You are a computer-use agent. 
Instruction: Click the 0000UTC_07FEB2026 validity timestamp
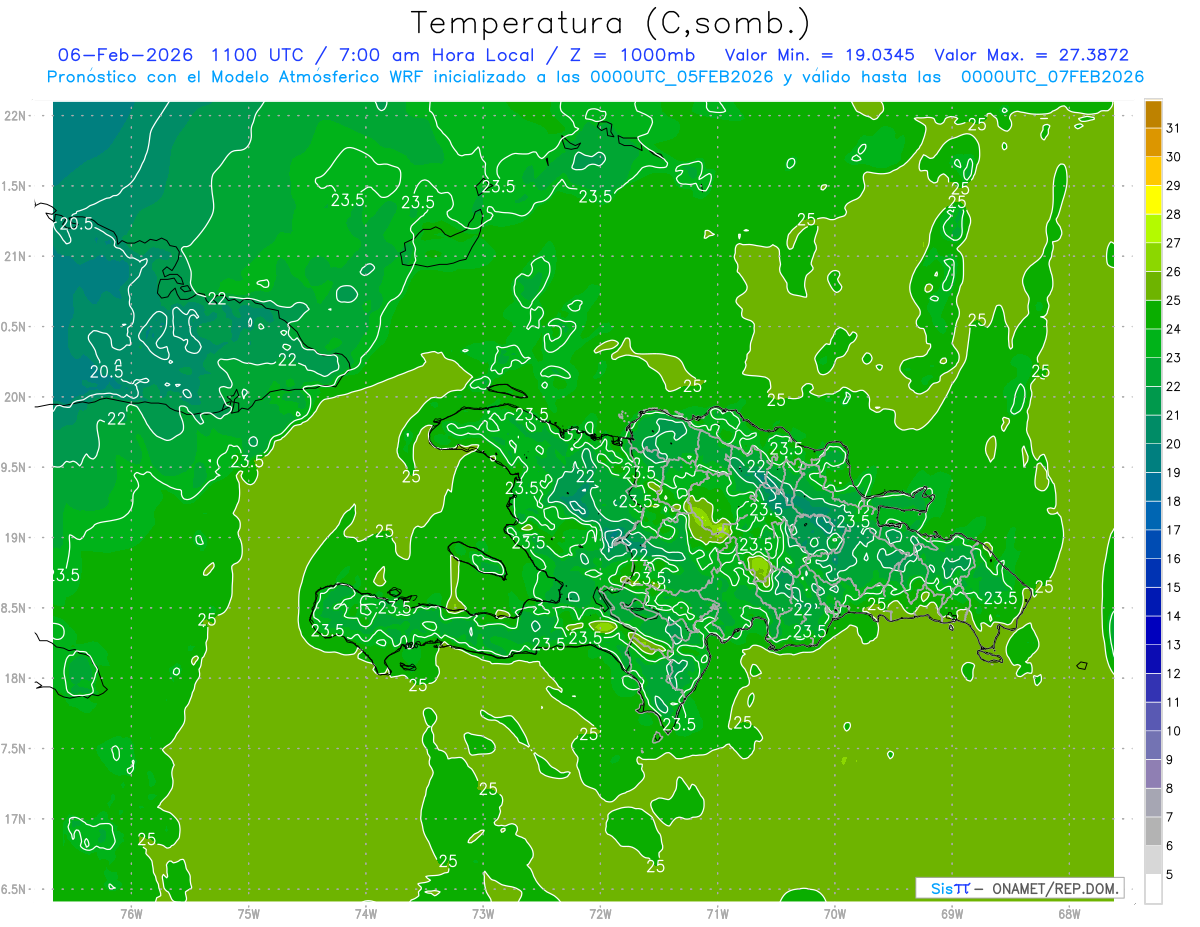(x=1052, y=77)
